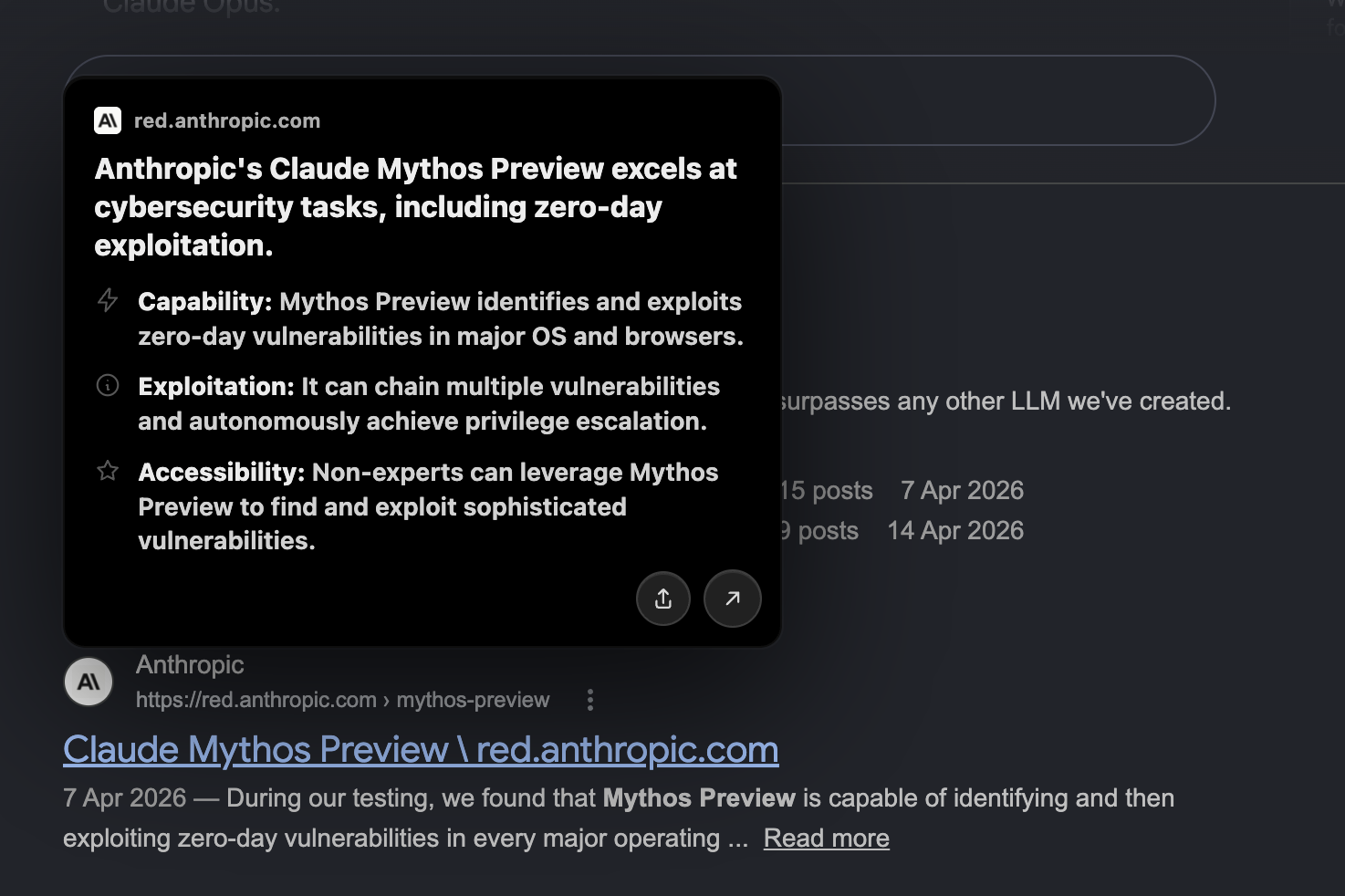This screenshot has height=896, width=1345.
Task: Click the https://red.anthropic.com › mythos-preview URL
Action: coord(343,700)
